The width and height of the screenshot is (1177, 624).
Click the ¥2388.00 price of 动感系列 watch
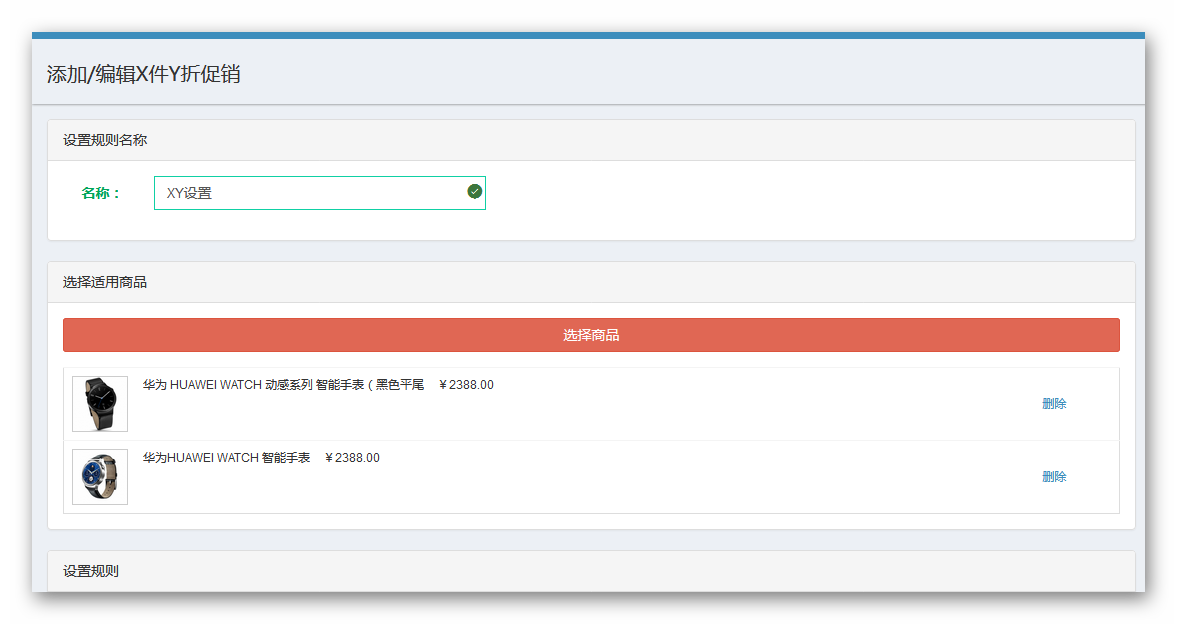[466, 384]
